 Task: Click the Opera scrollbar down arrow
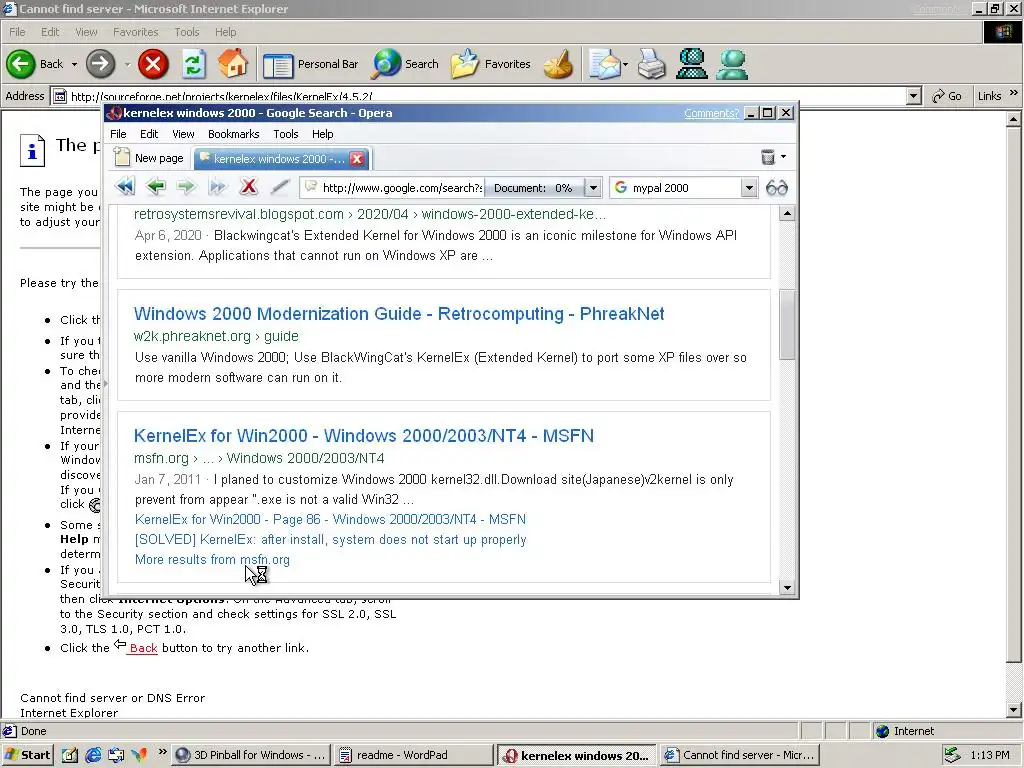(x=787, y=588)
